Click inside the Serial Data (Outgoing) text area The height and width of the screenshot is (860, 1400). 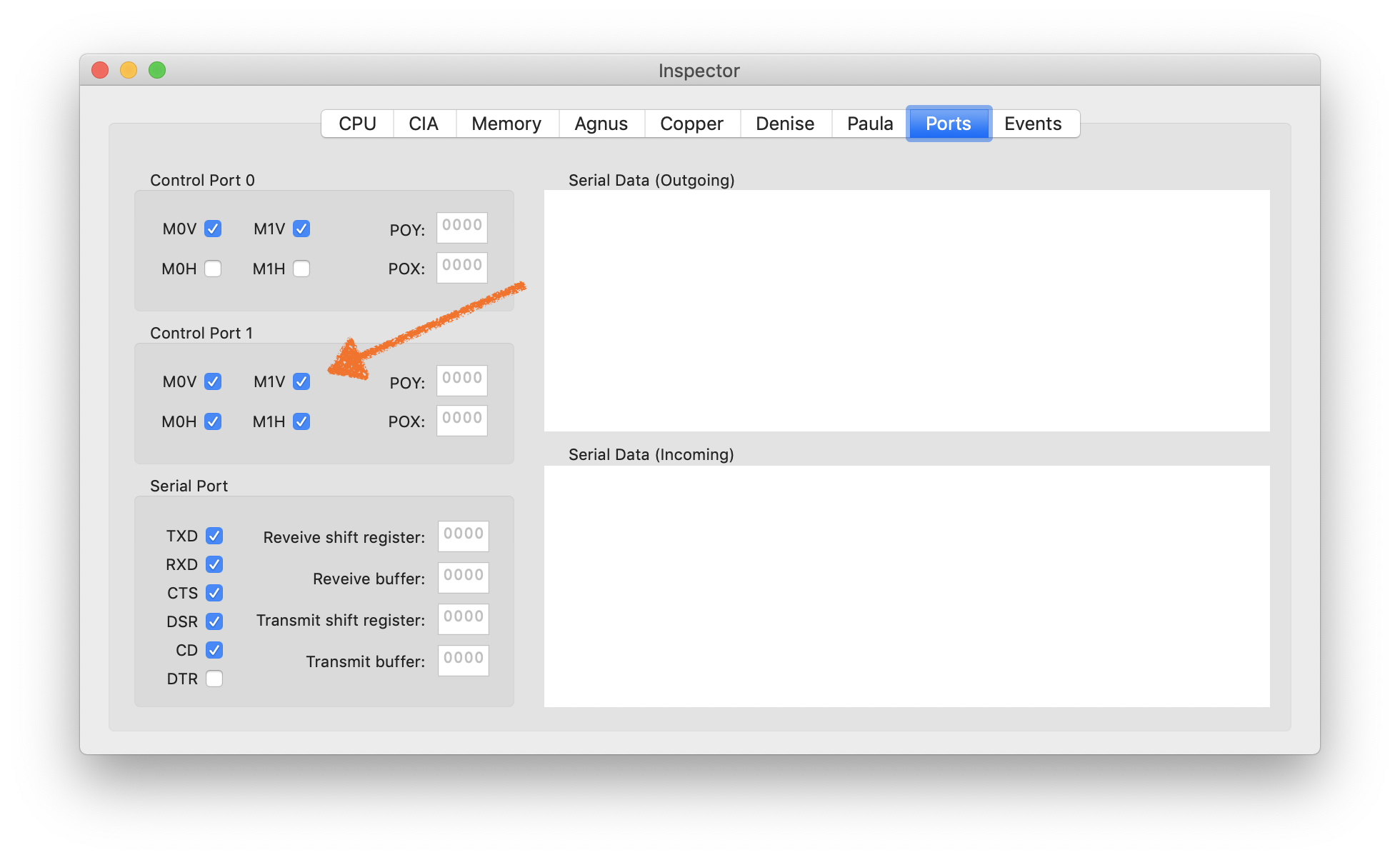[x=907, y=311]
